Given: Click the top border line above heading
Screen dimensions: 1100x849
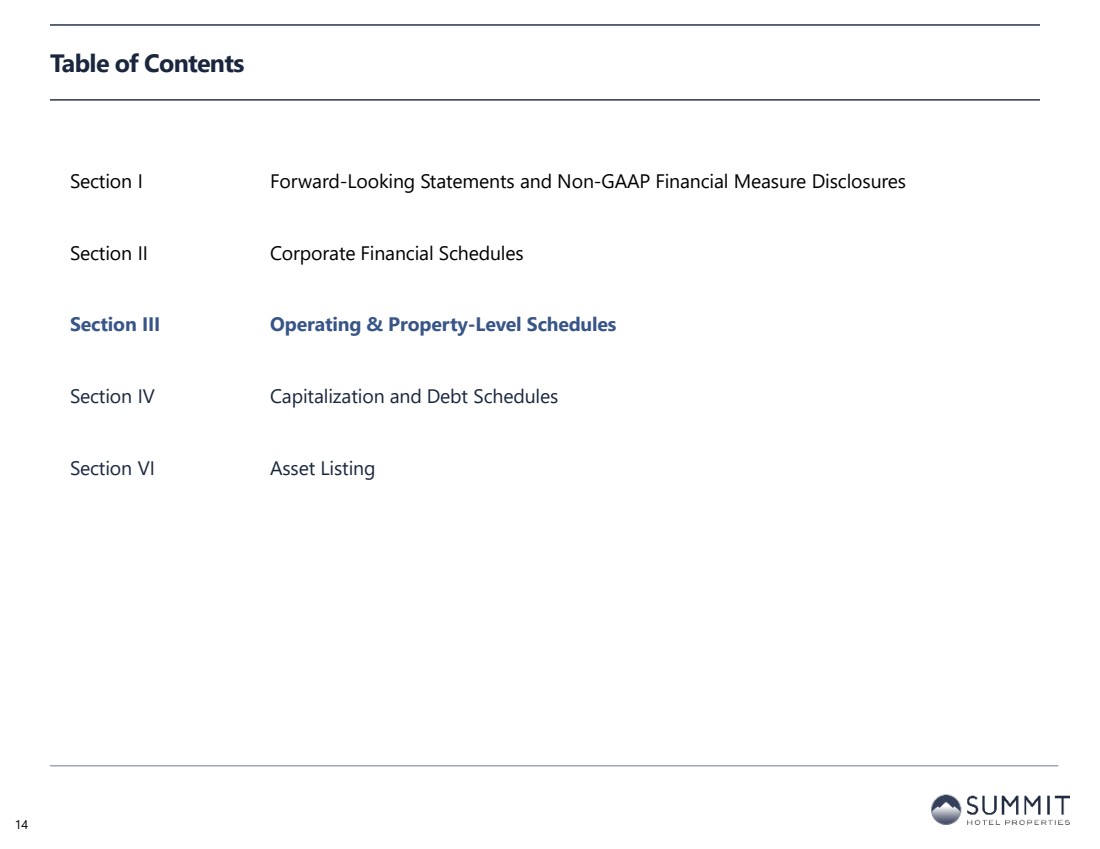Looking at the screenshot, I should coord(545,25).
